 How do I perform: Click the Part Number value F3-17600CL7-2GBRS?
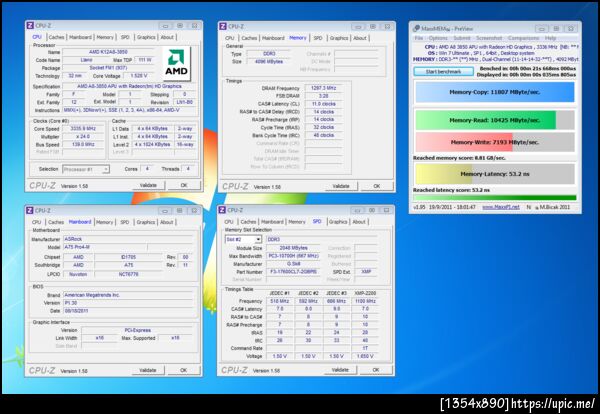click(293, 272)
